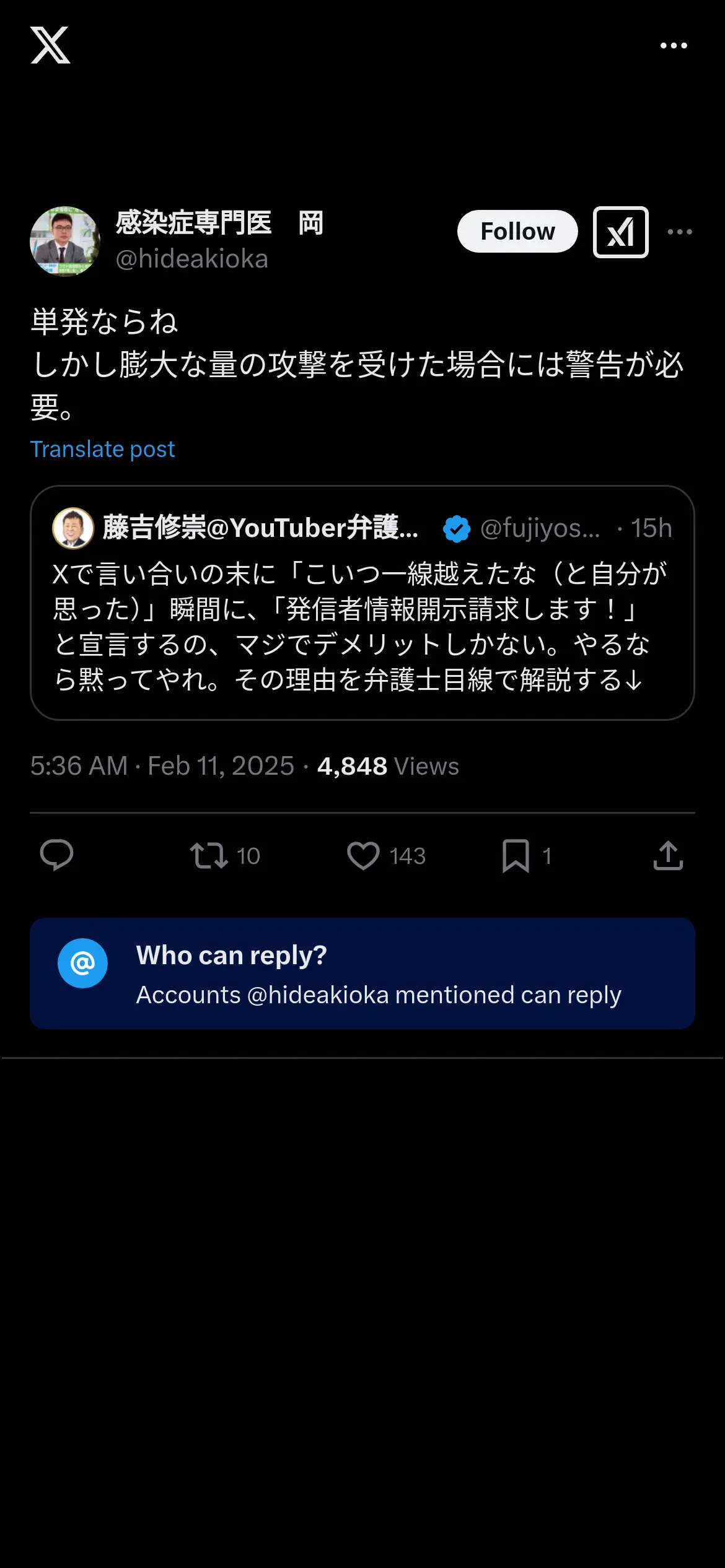Click the share upload icon
Image resolution: width=725 pixels, height=1568 pixels.
[x=668, y=855]
